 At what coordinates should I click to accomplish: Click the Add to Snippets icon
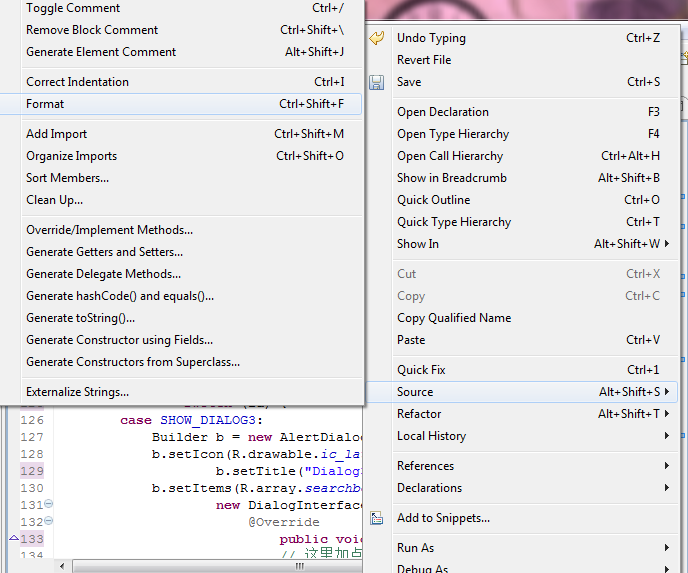click(376, 518)
